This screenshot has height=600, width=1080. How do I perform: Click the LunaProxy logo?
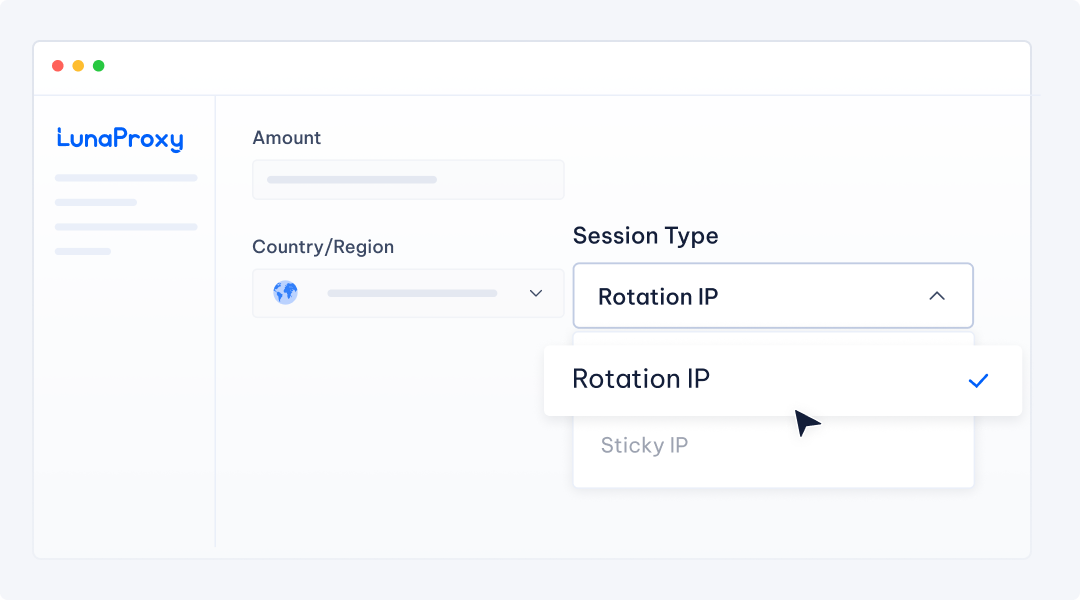pyautogui.click(x=120, y=139)
